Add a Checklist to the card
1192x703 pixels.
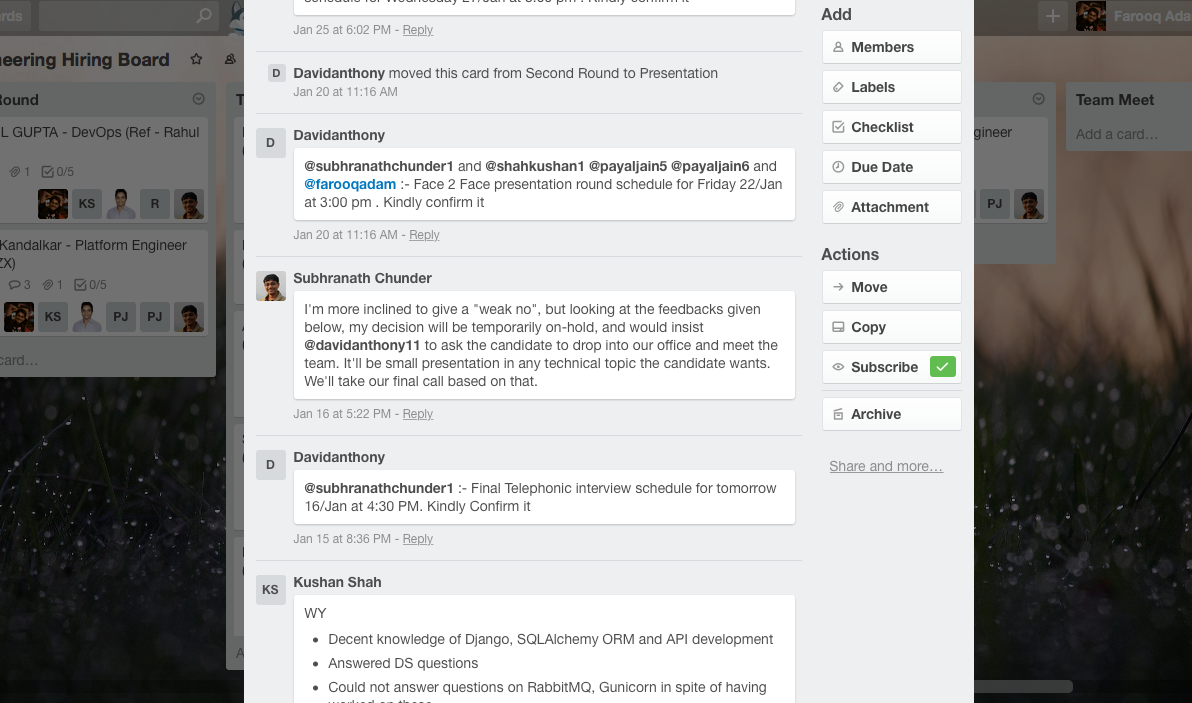[x=891, y=127]
